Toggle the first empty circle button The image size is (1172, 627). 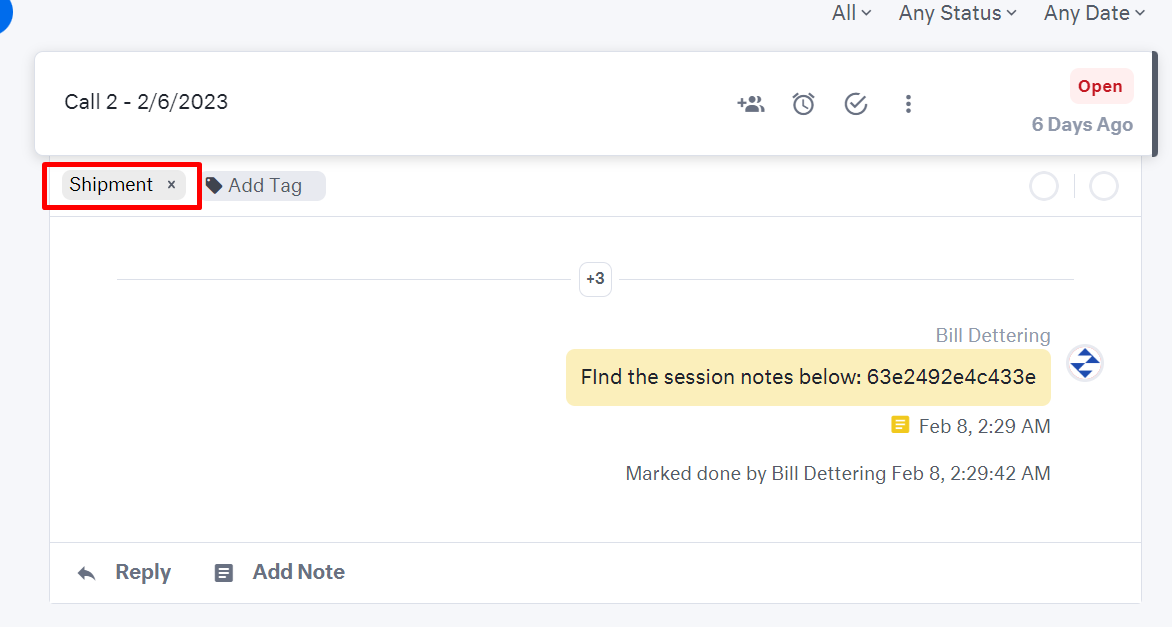point(1044,186)
